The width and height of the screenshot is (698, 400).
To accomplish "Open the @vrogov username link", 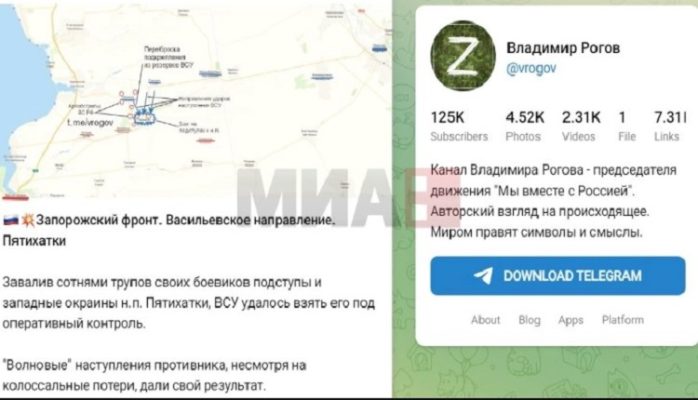I will tap(531, 68).
